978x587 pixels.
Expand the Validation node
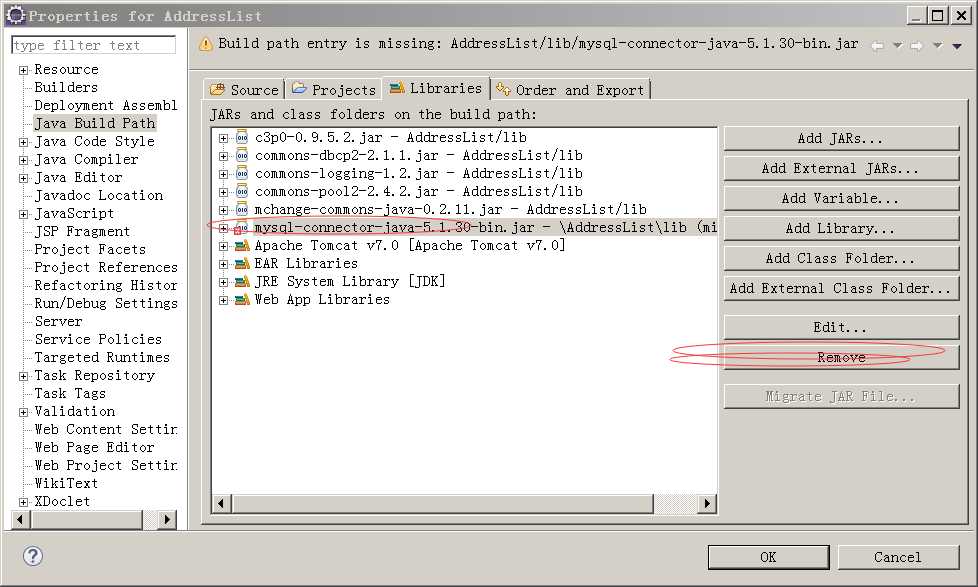point(24,413)
